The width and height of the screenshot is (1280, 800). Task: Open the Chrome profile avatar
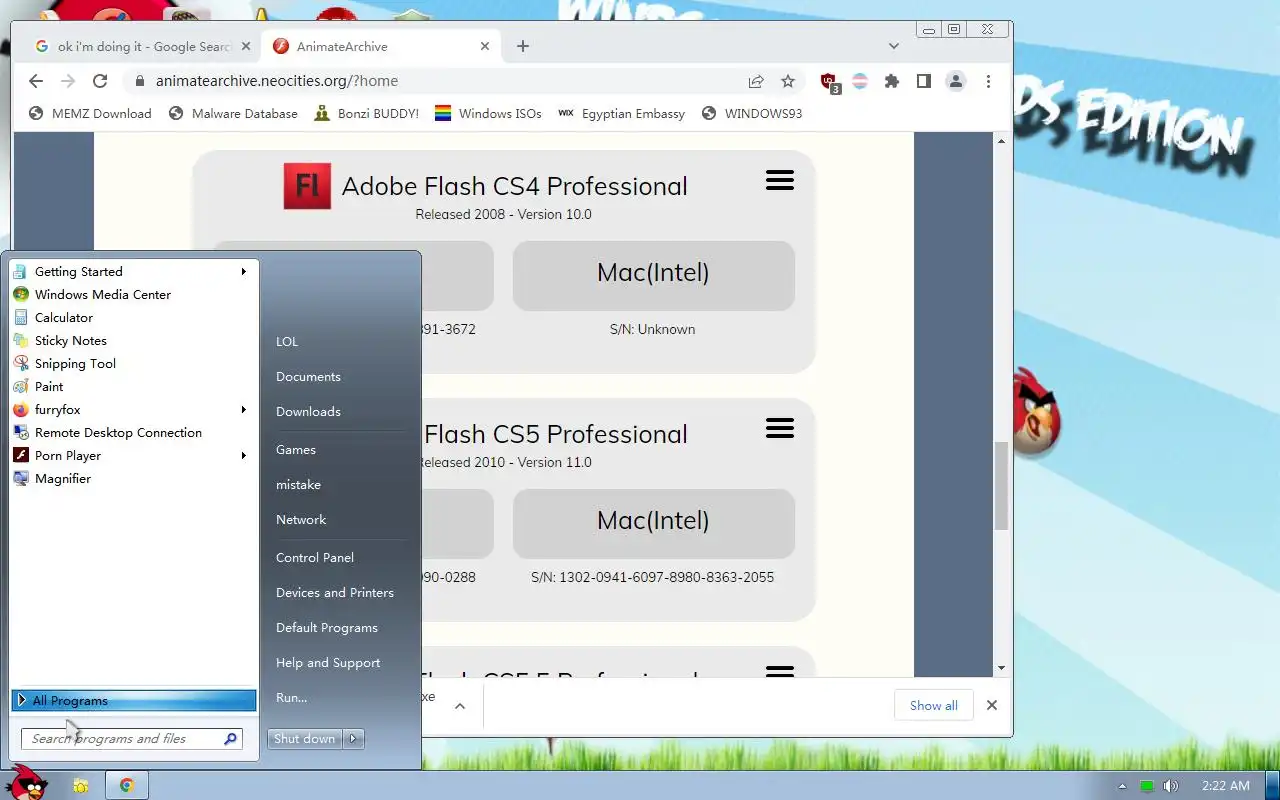click(x=956, y=81)
